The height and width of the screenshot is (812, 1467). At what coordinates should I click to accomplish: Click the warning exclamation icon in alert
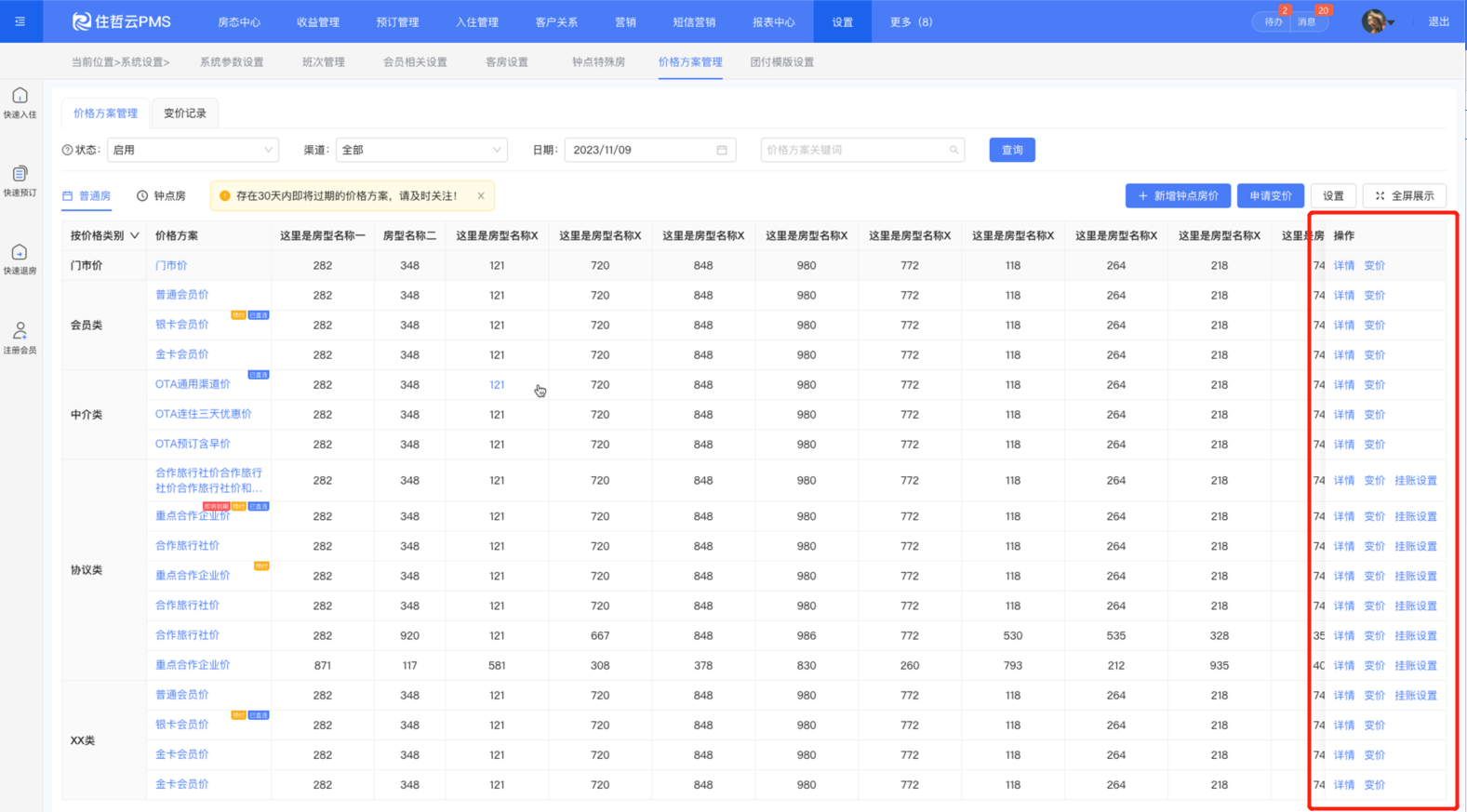pos(224,195)
